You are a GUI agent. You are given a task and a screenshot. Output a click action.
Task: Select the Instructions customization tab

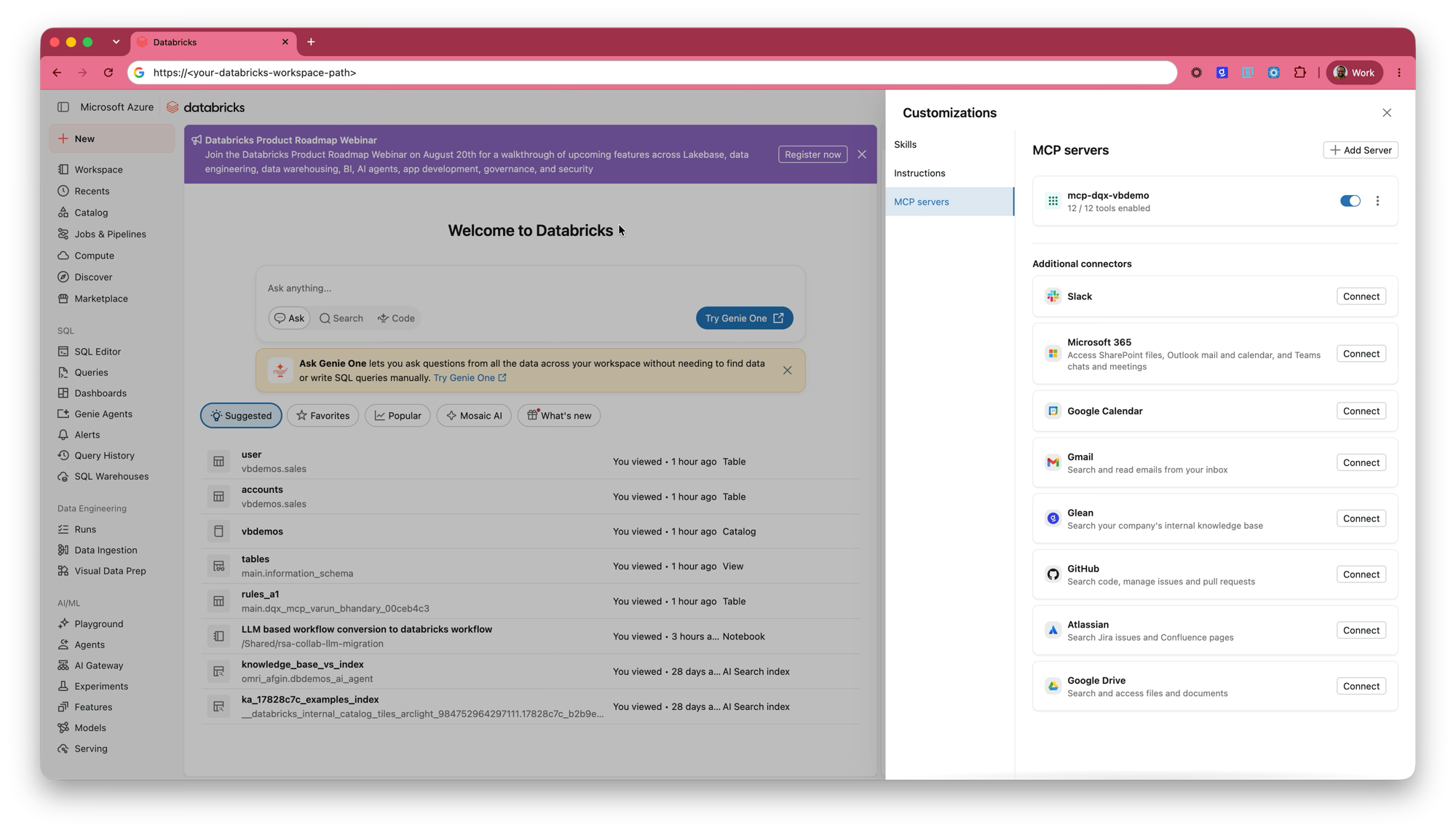click(x=949, y=173)
